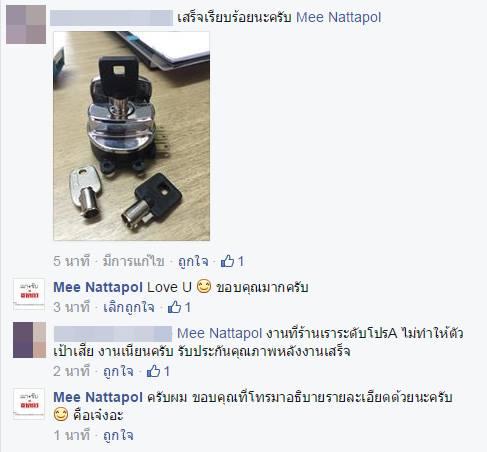Open Mee Nattapol's avatar on the last comment

(29, 404)
